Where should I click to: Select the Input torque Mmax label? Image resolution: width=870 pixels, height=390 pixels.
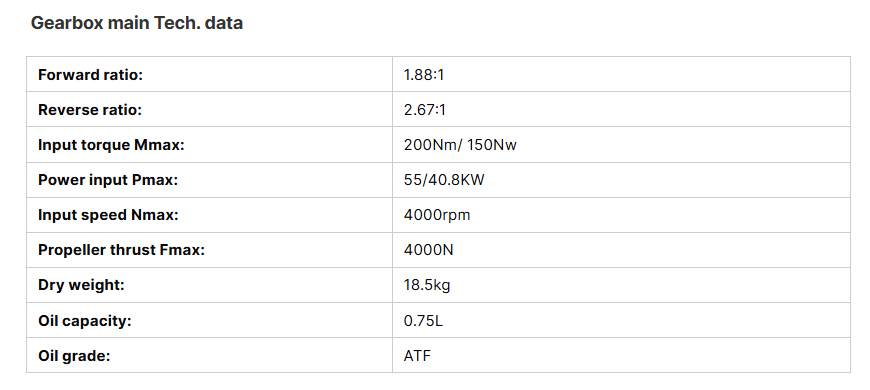click(111, 145)
